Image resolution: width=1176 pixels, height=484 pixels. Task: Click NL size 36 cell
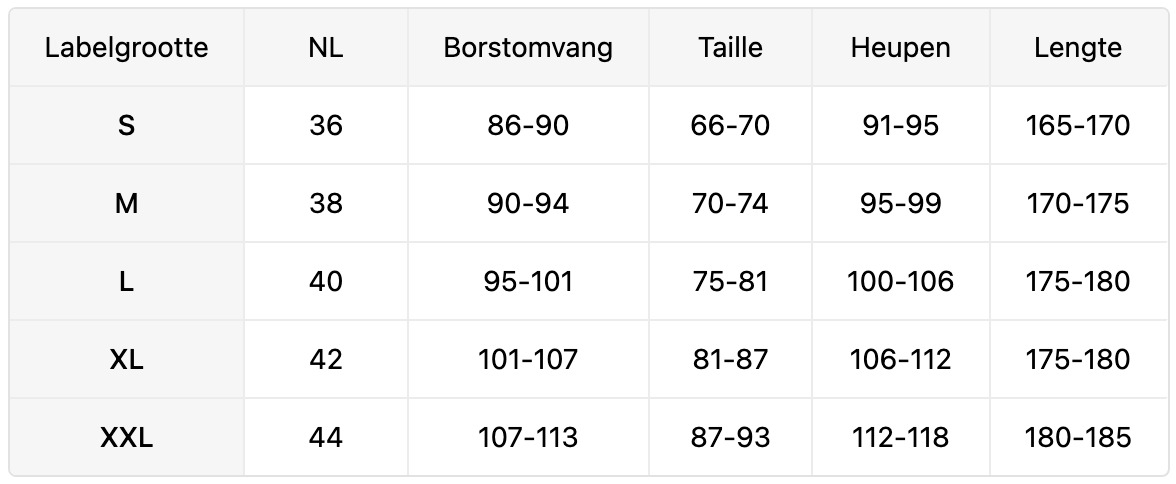326,126
